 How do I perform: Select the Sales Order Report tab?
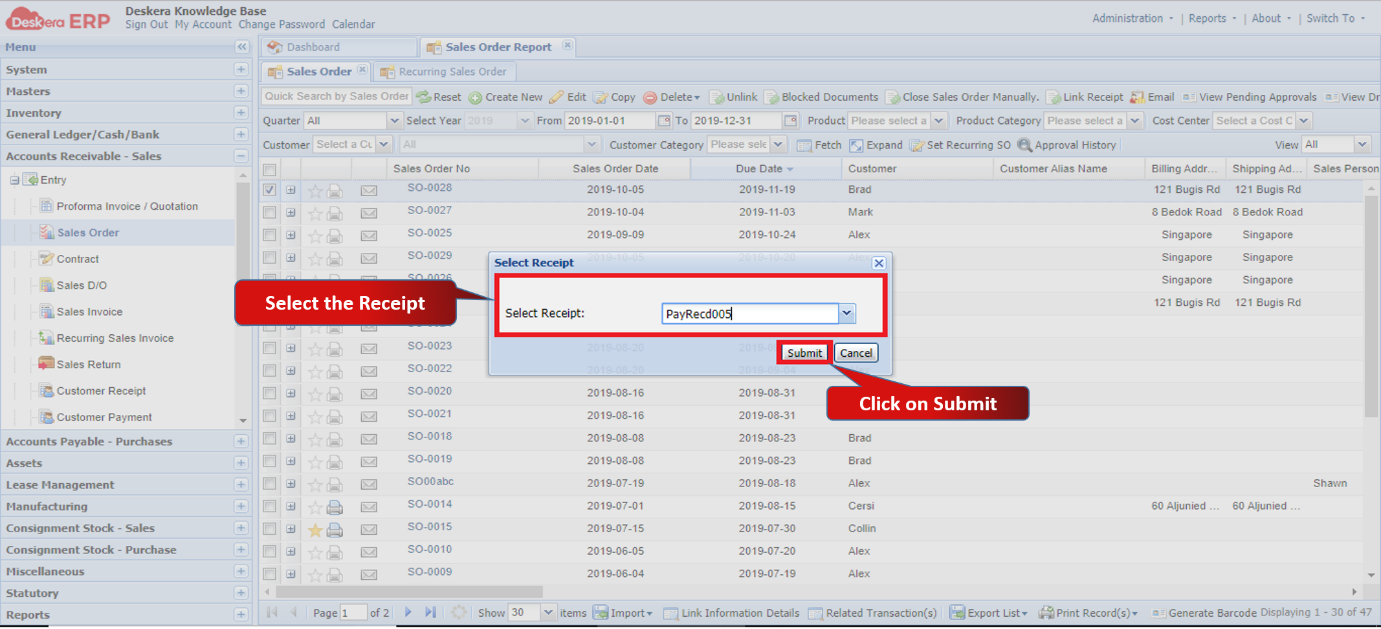click(498, 47)
